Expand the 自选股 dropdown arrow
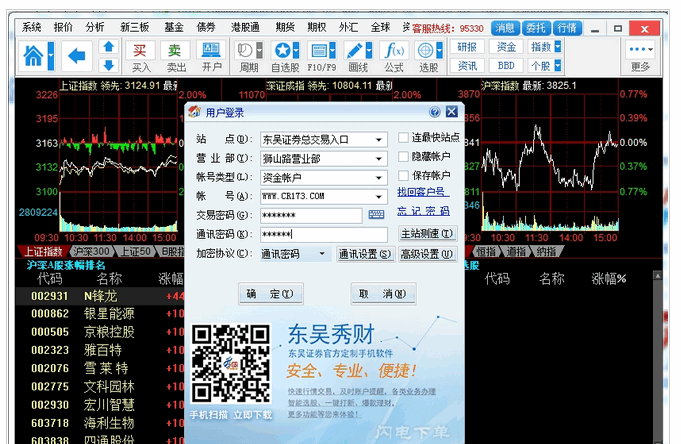Image resolution: width=681 pixels, height=444 pixels. coord(296,51)
